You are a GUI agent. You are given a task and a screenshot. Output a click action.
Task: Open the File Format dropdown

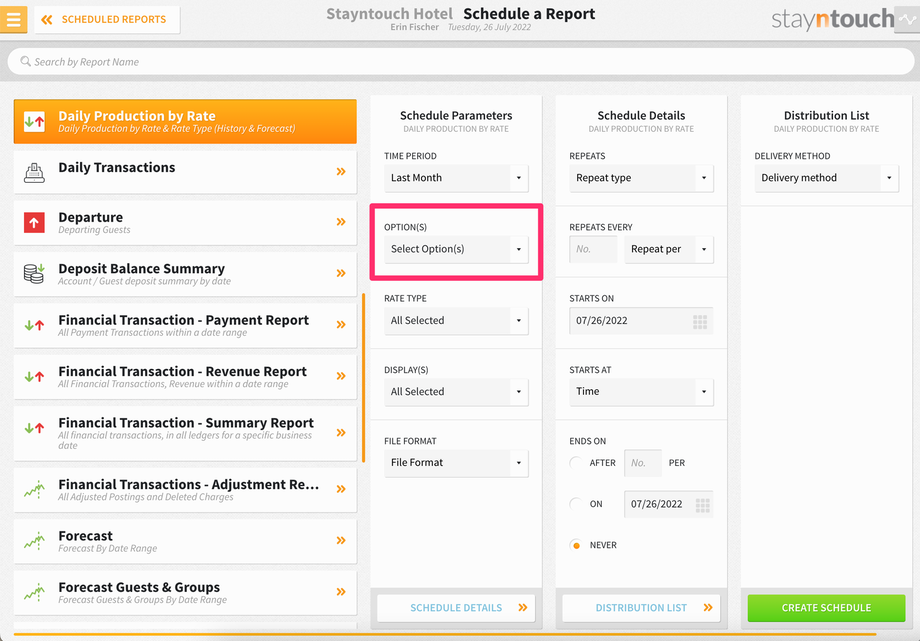pyautogui.click(x=456, y=463)
